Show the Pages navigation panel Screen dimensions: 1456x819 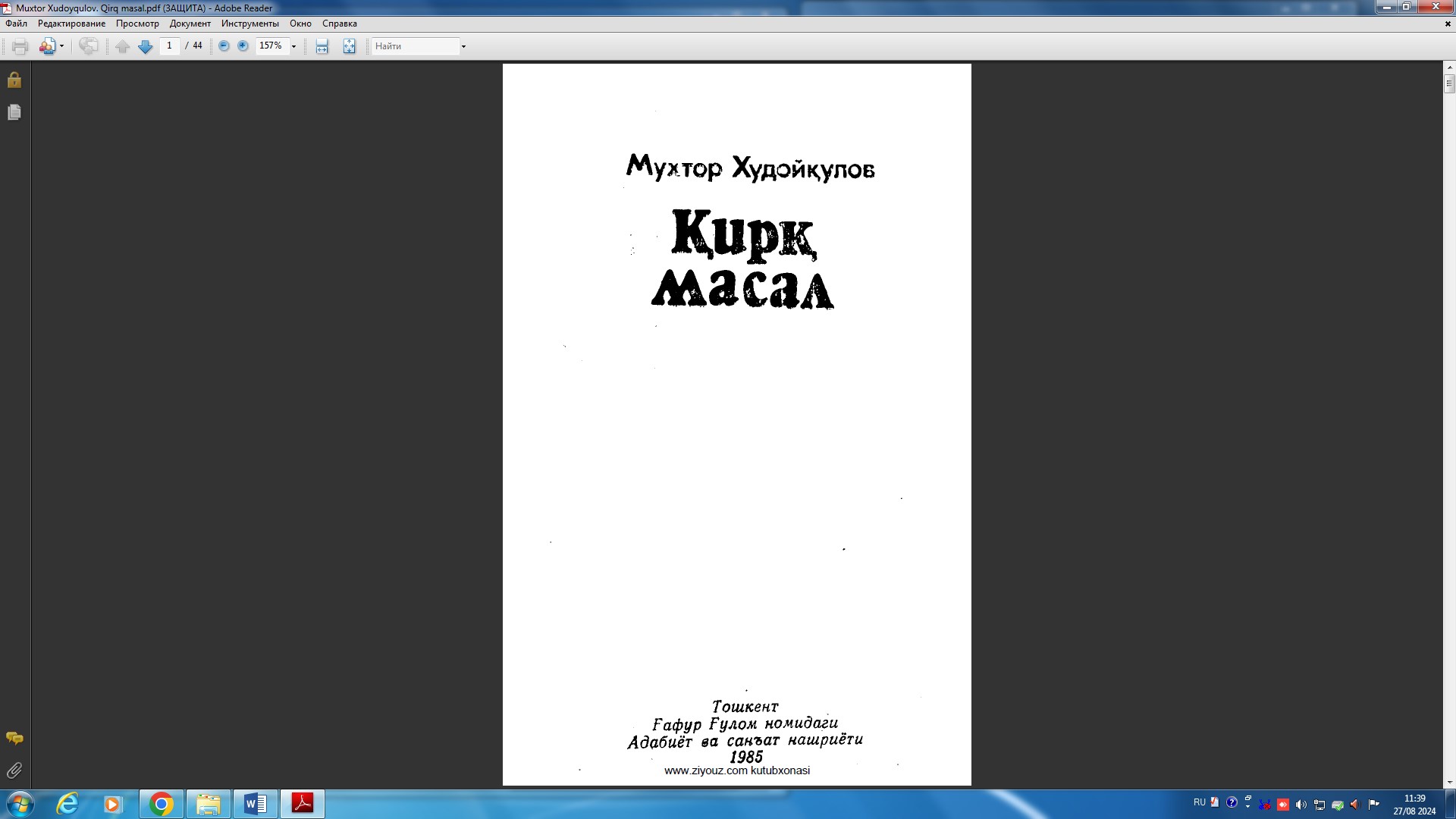click(14, 111)
